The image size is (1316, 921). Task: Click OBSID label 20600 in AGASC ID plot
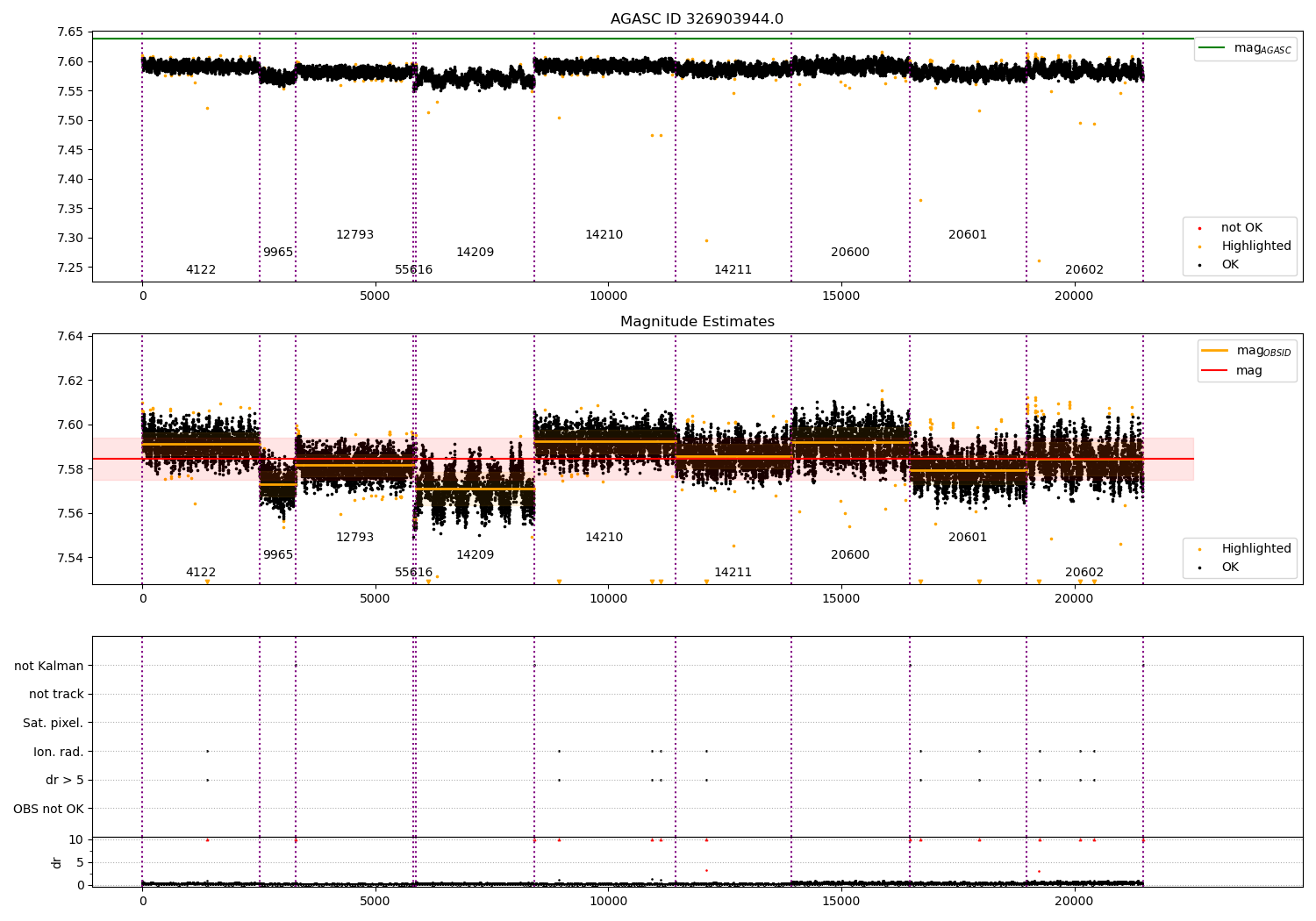click(x=850, y=253)
